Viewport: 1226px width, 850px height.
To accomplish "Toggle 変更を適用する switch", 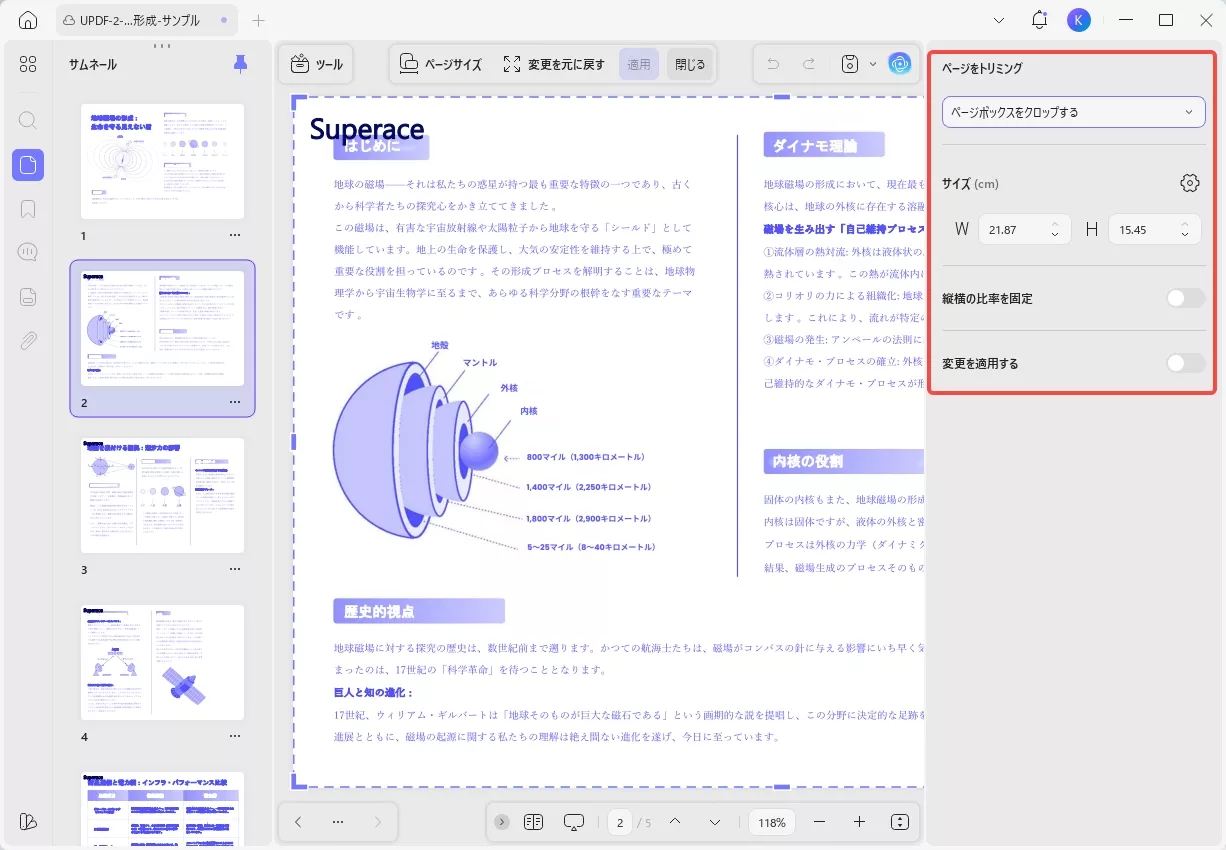I will (1186, 363).
